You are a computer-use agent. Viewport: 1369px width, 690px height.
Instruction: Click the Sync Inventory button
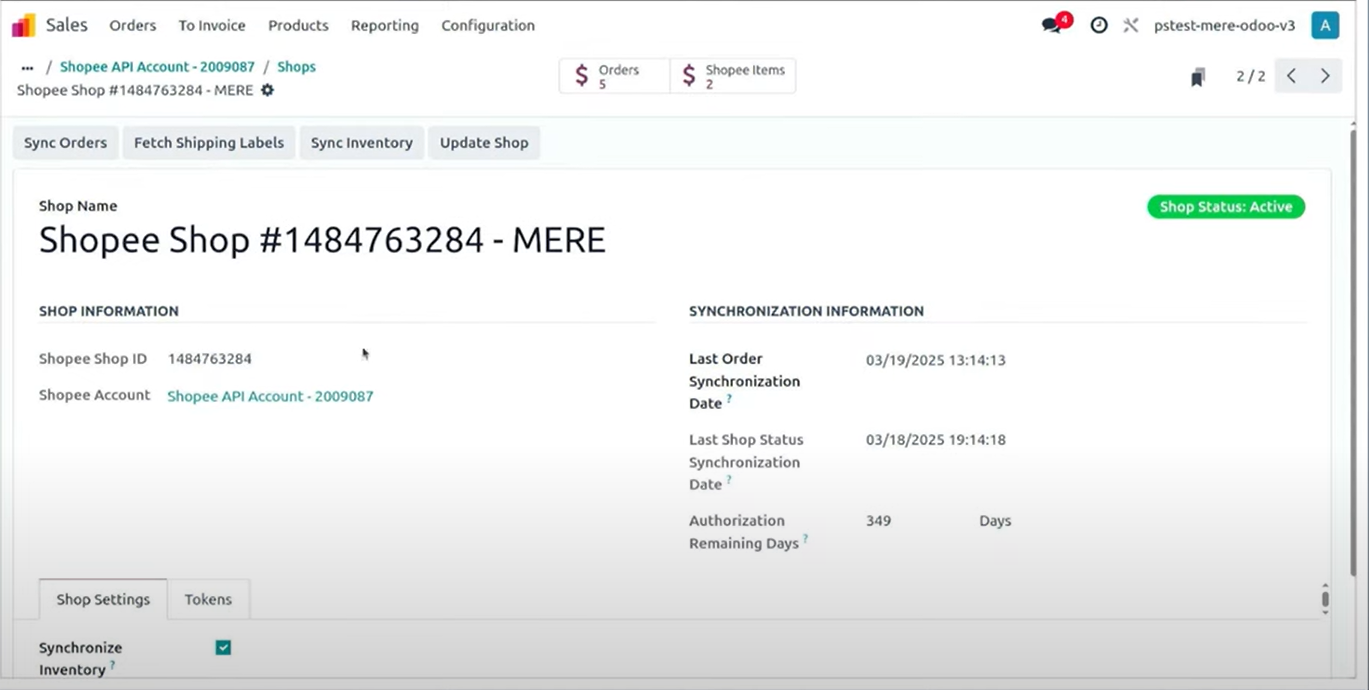(x=362, y=143)
